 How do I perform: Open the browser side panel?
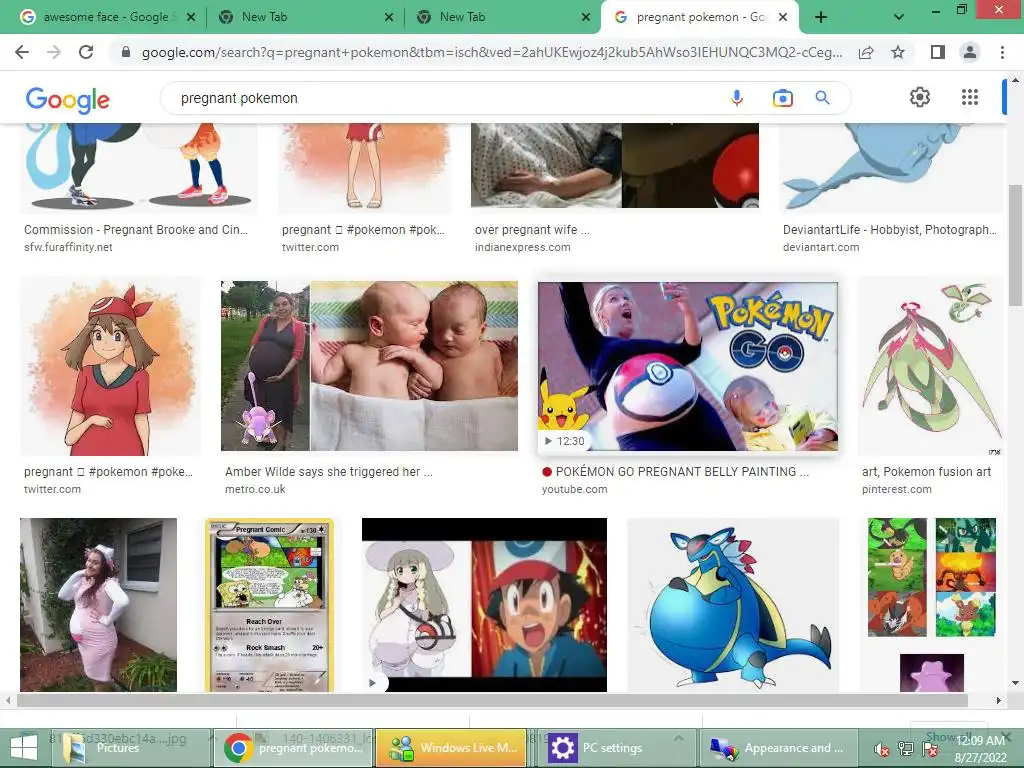[937, 52]
